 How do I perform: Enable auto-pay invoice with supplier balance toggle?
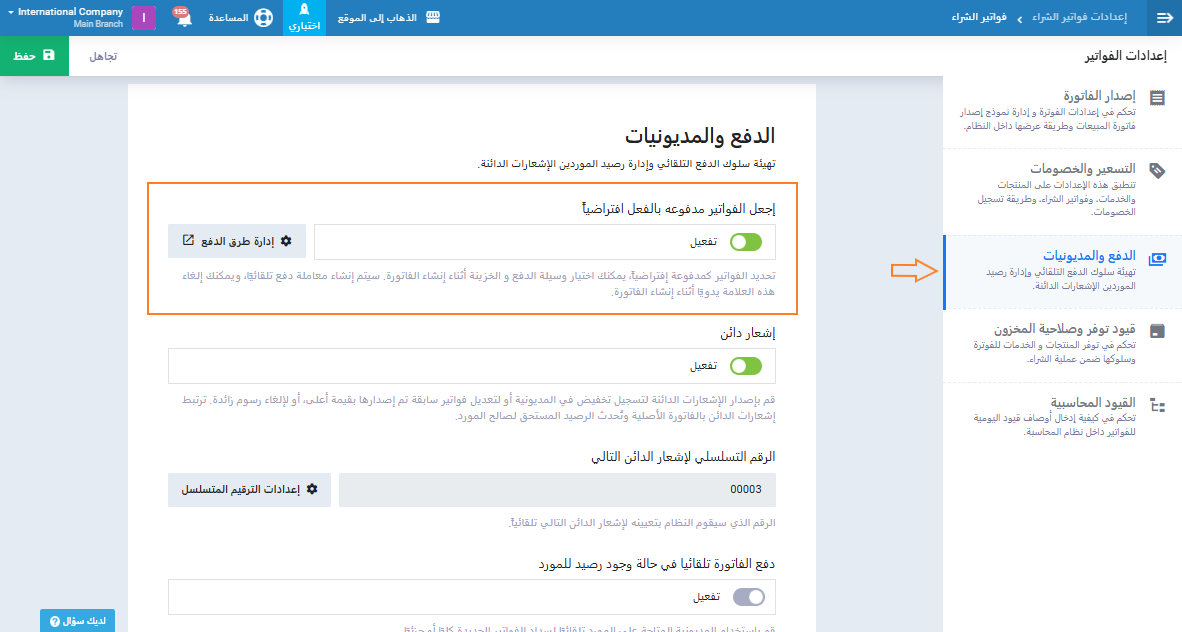pyautogui.click(x=749, y=597)
